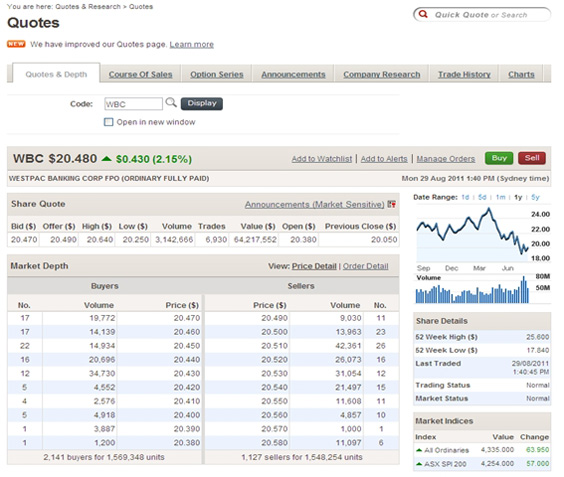Click the green up arrow beside WBC price
This screenshot has height=477, width=564.
(106, 158)
